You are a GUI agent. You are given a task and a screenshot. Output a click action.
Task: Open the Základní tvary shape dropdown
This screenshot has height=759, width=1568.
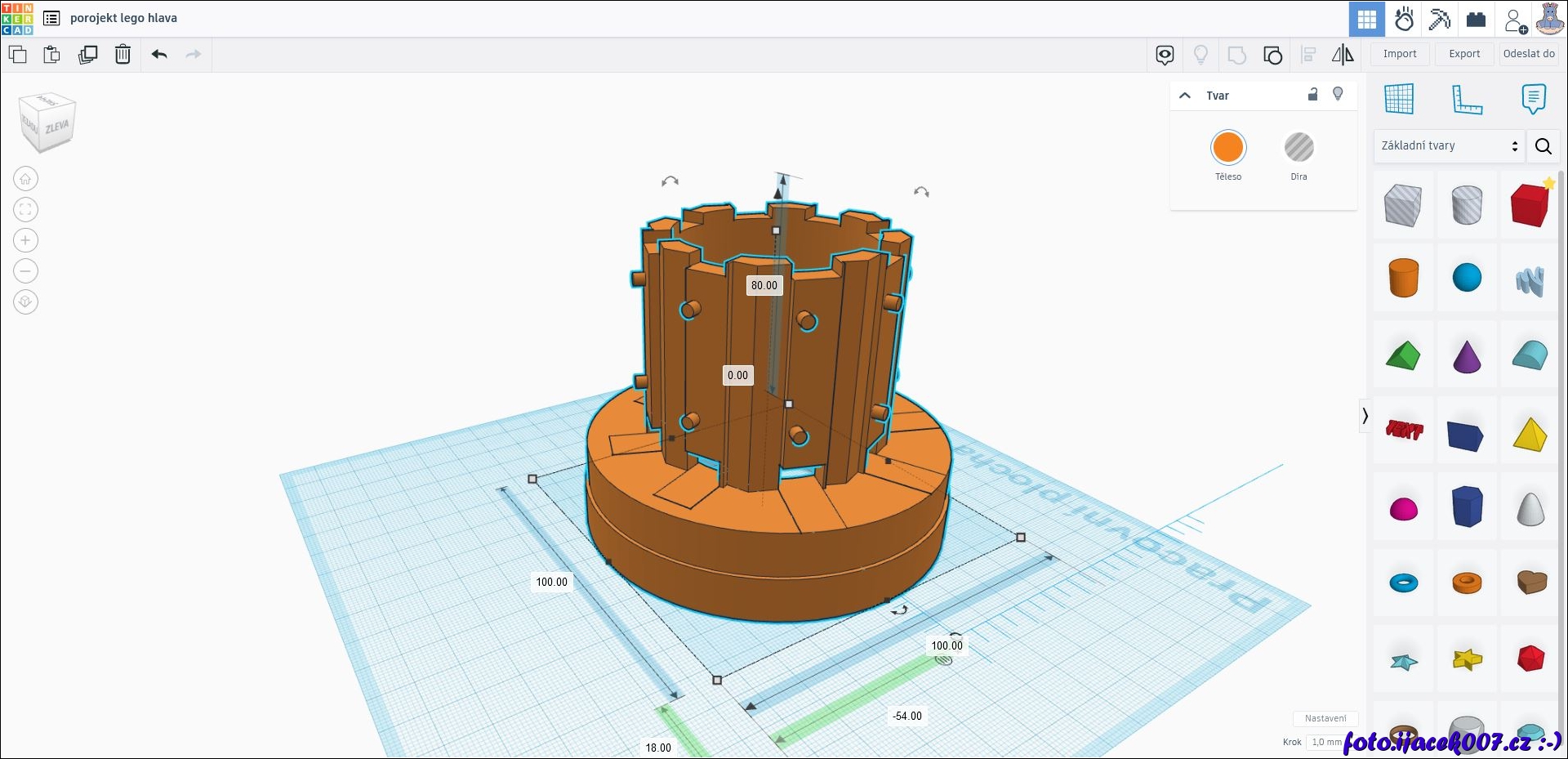point(1449,146)
